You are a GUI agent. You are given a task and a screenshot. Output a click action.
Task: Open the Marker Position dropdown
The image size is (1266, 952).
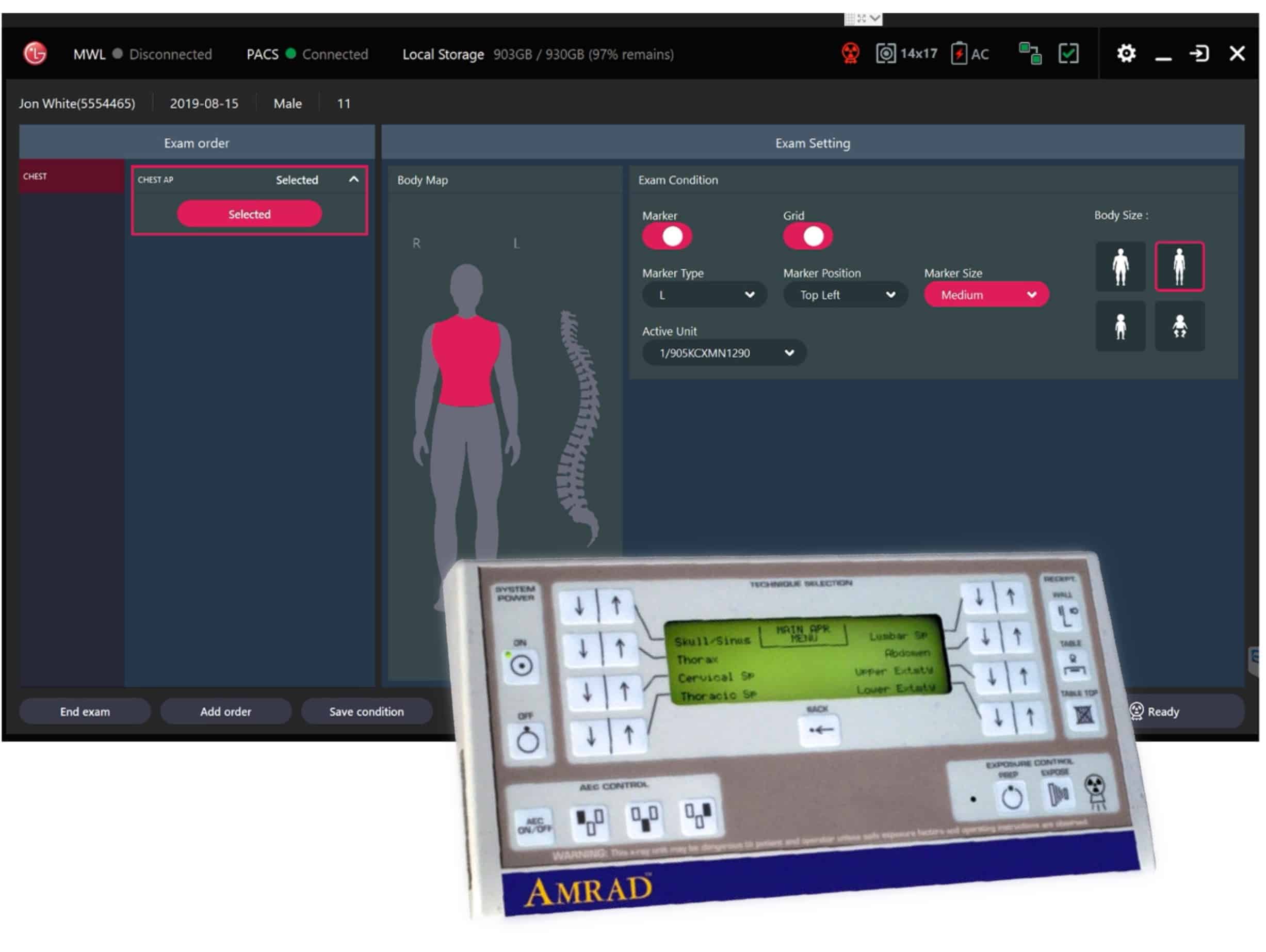[846, 295]
